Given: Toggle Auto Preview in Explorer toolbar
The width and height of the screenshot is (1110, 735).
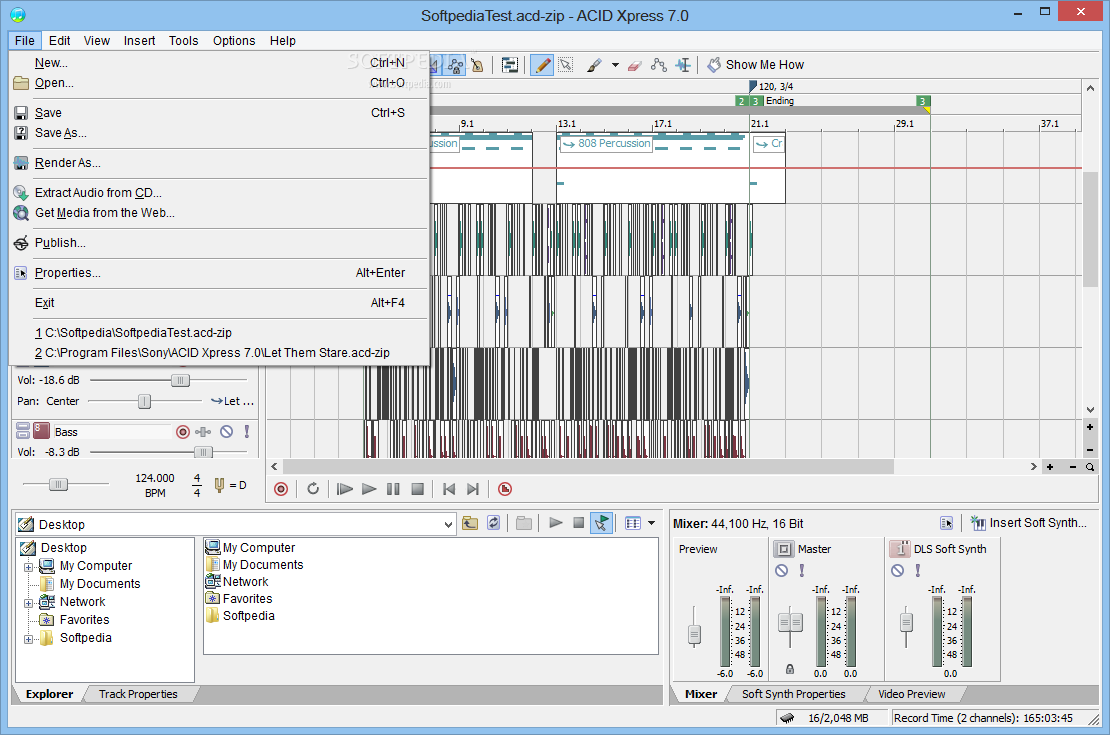Looking at the screenshot, I should (x=601, y=523).
